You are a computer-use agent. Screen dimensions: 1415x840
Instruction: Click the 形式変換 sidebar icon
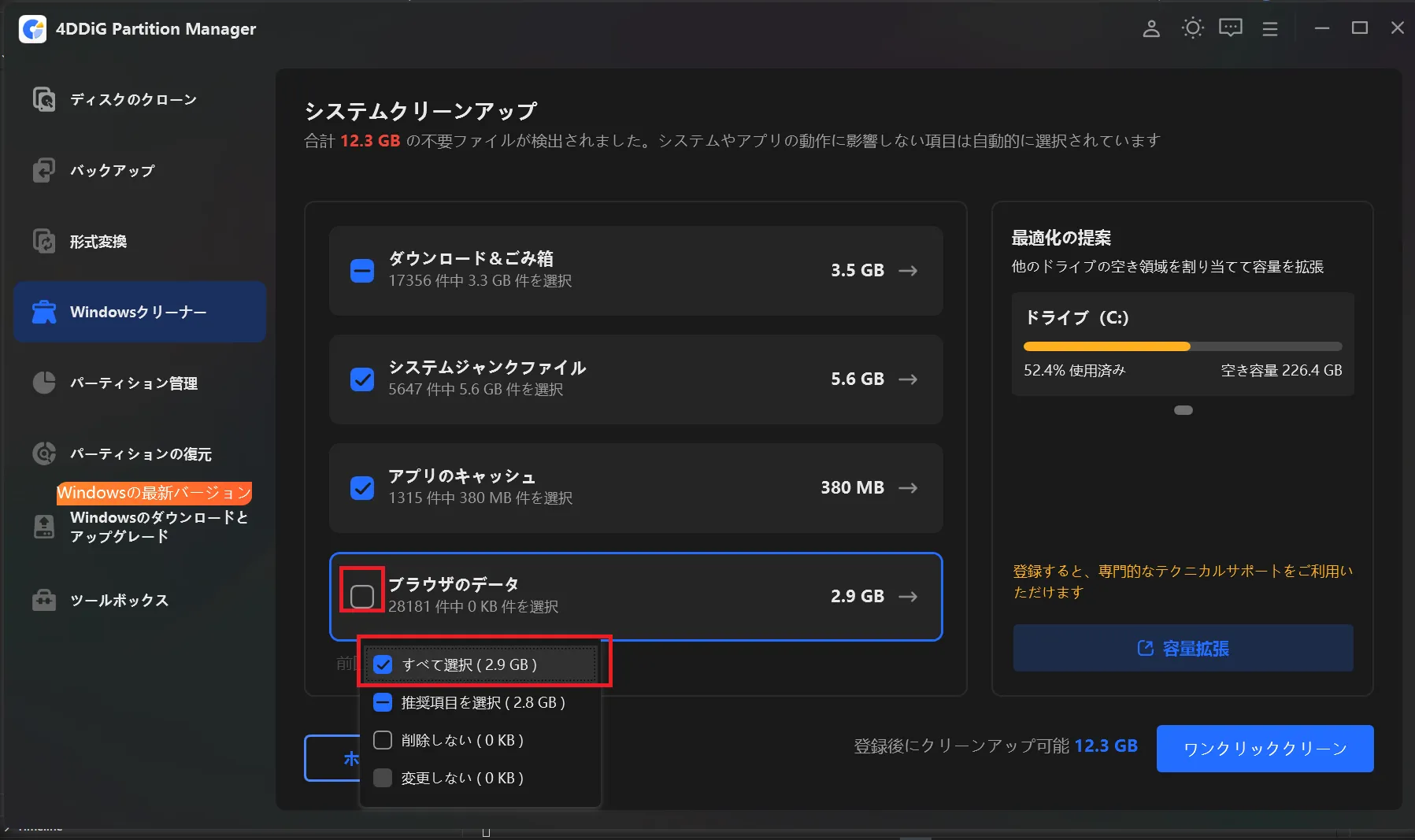(x=44, y=241)
